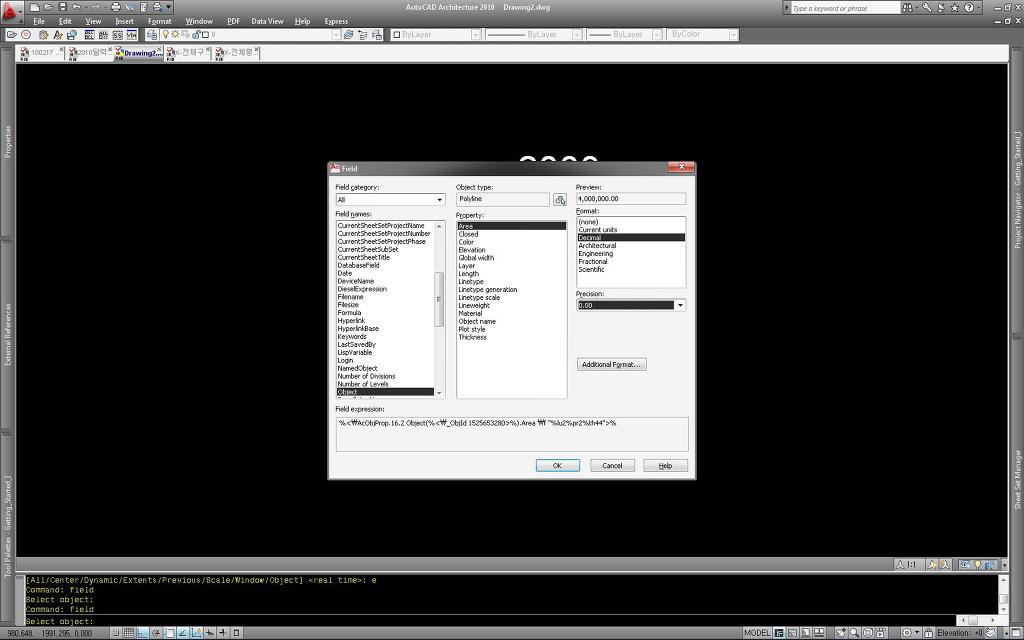This screenshot has height=640, width=1024.
Task: Click the Layer Properties Manager icon
Action: click(152, 34)
